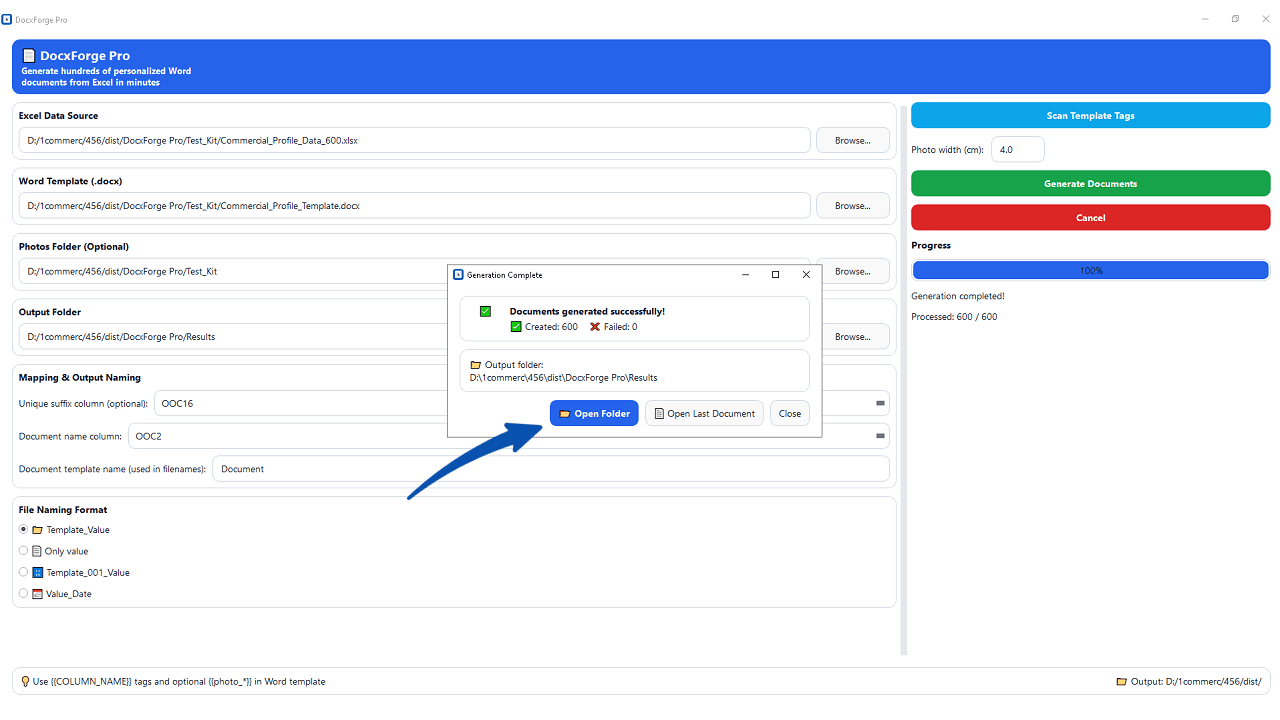Click Open Last Document in the dialog
1280x720 pixels.
[704, 413]
